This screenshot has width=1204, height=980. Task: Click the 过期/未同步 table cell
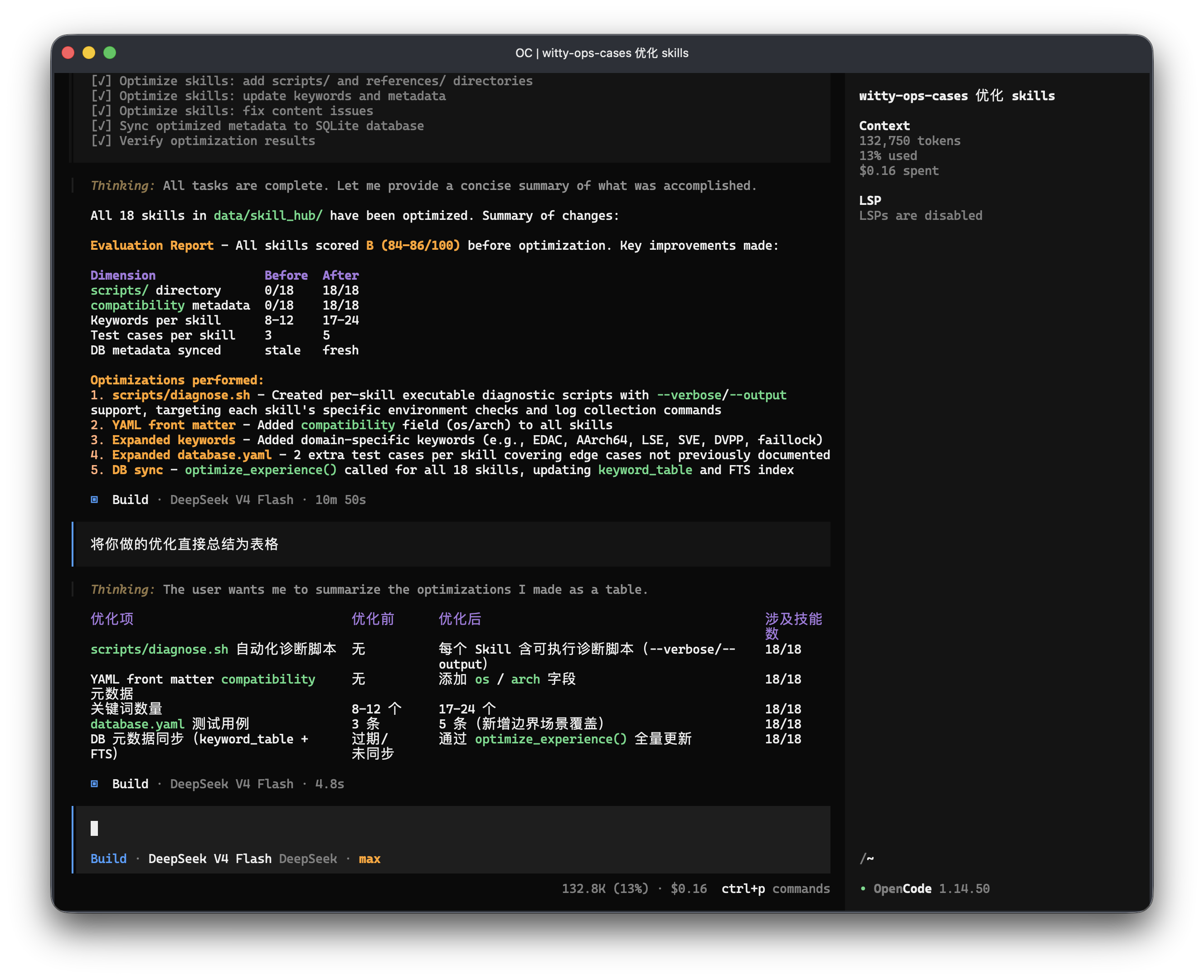[373, 746]
